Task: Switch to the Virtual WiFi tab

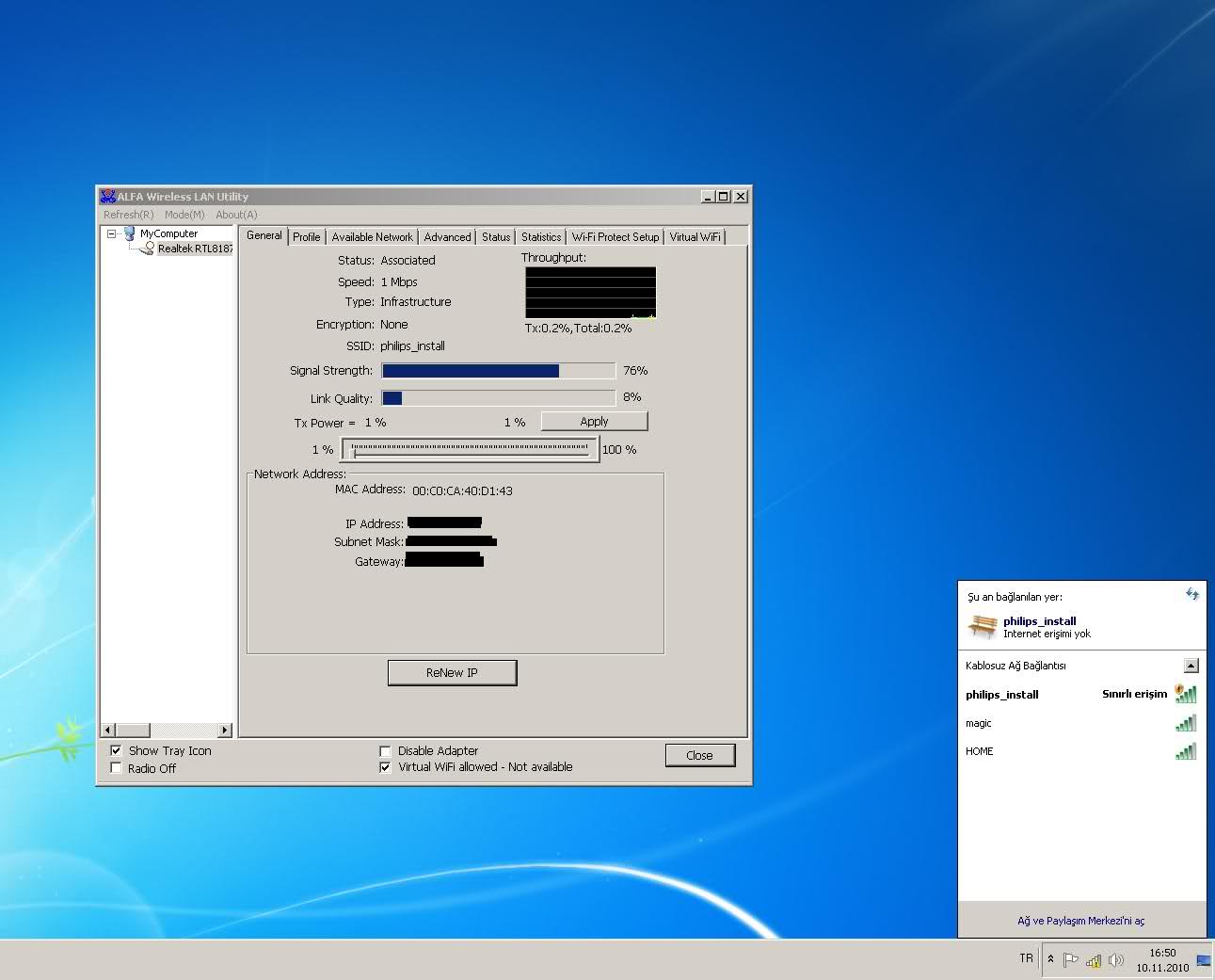Action: click(x=695, y=237)
